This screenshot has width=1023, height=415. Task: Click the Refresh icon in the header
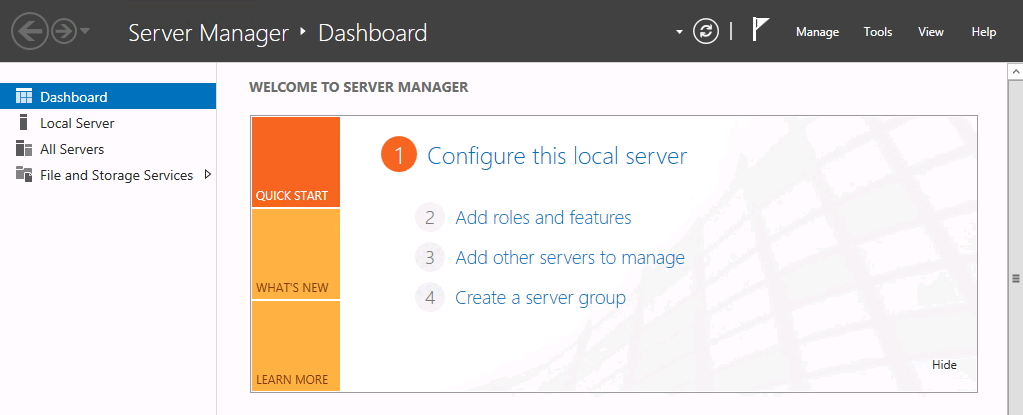click(x=706, y=31)
